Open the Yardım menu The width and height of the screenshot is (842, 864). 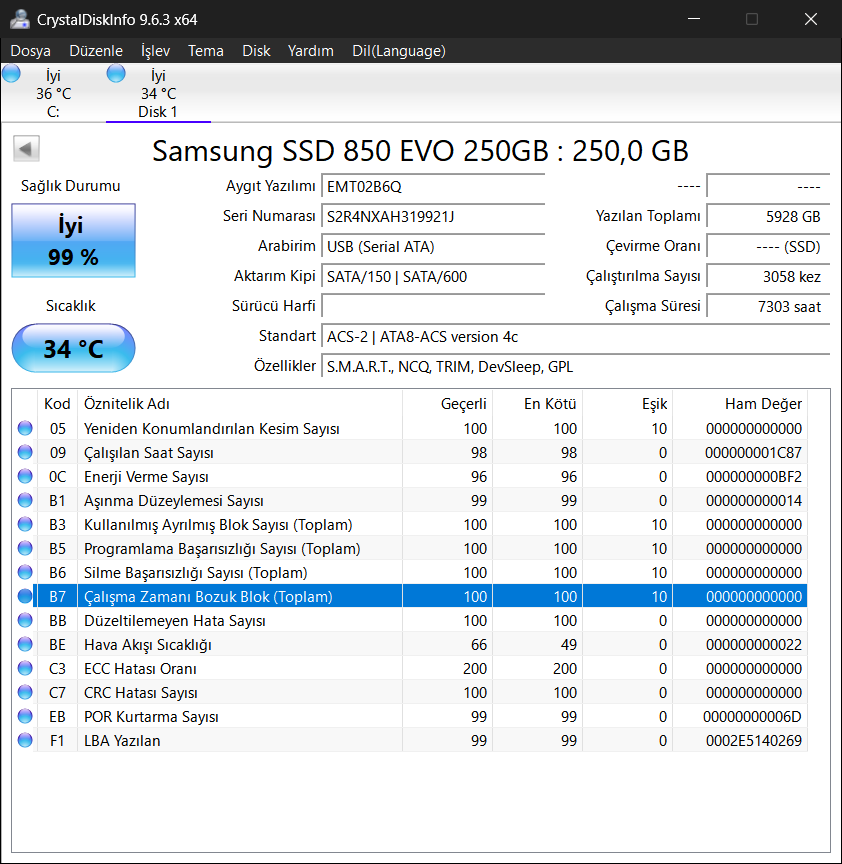[x=310, y=51]
